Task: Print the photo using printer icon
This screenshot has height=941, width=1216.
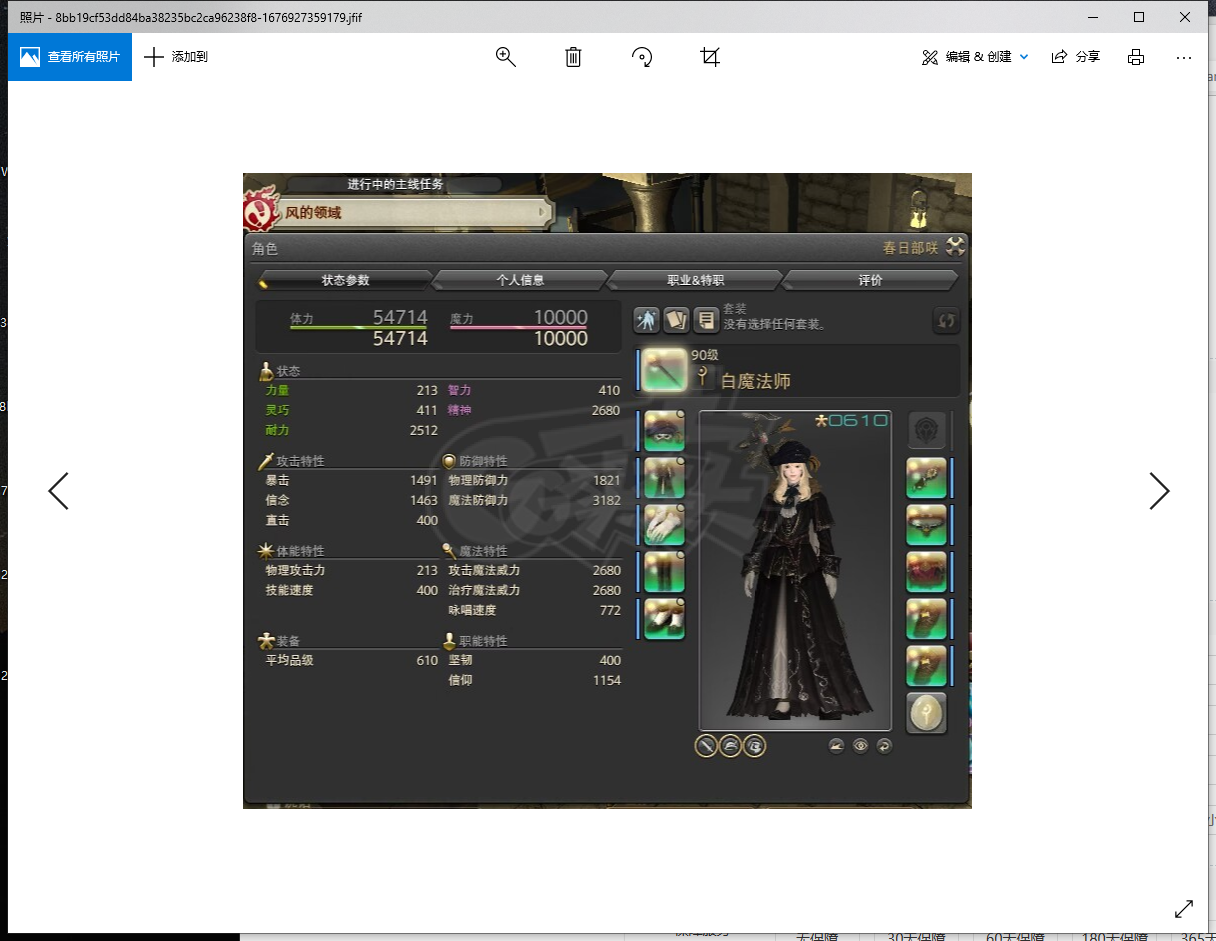Action: point(1136,57)
